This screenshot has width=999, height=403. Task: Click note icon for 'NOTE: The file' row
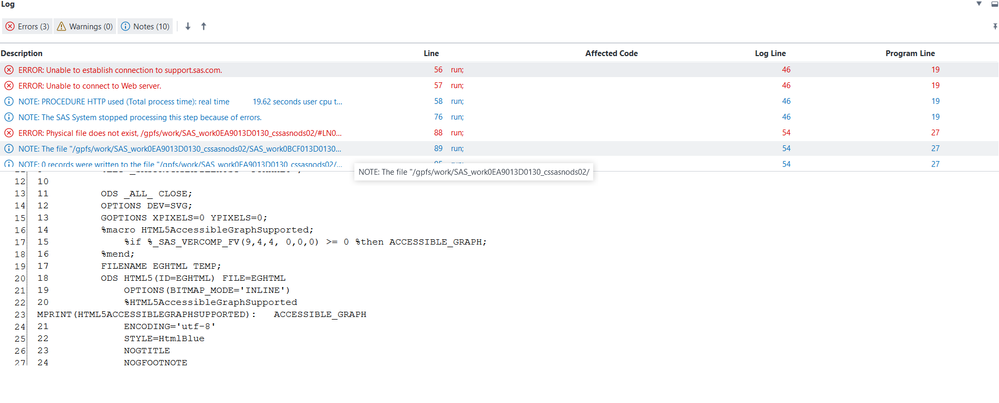coord(9,148)
